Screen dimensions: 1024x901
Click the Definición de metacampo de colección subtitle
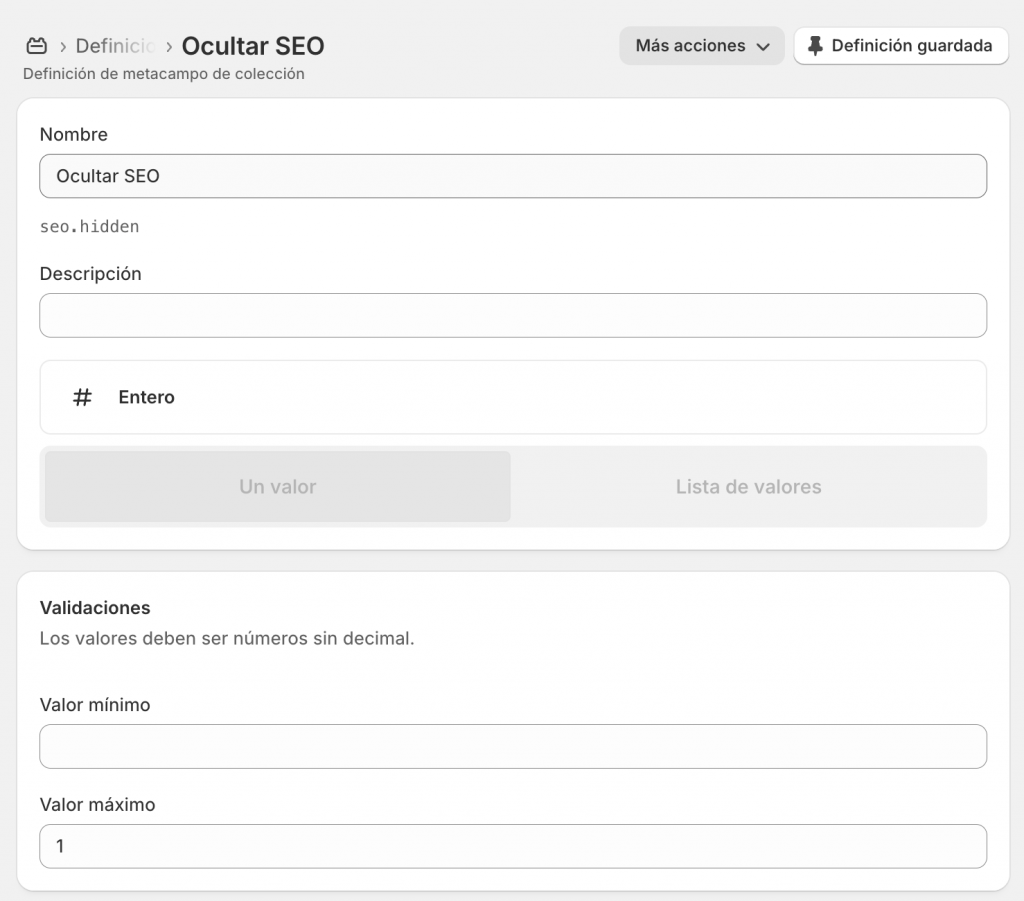click(x=163, y=74)
